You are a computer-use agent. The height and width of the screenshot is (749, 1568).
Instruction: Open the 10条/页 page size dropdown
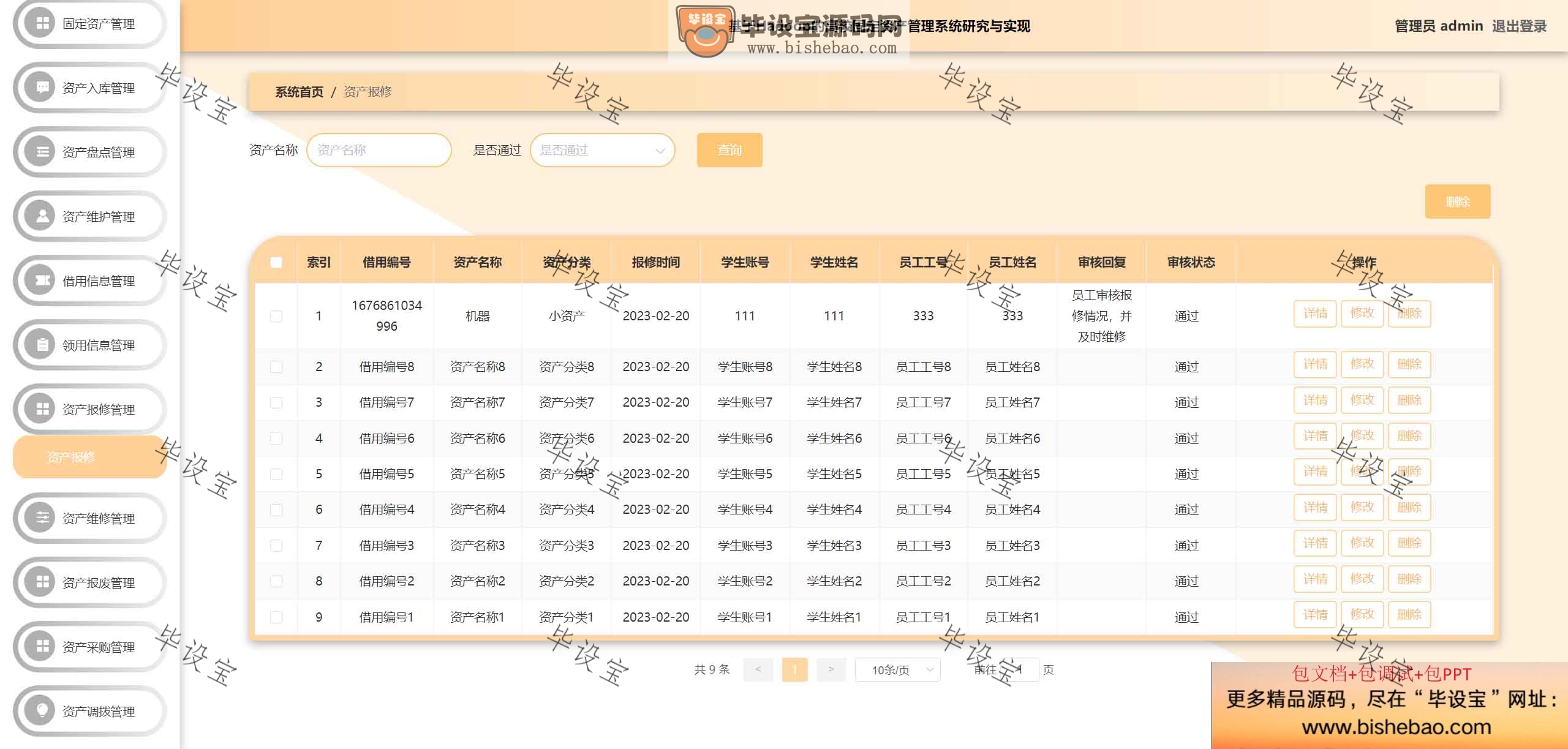pyautogui.click(x=898, y=669)
